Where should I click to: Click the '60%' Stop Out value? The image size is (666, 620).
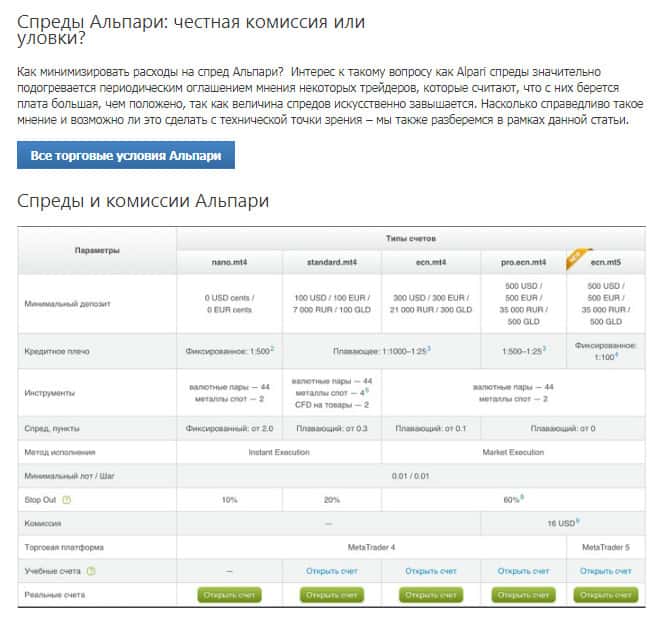(513, 500)
